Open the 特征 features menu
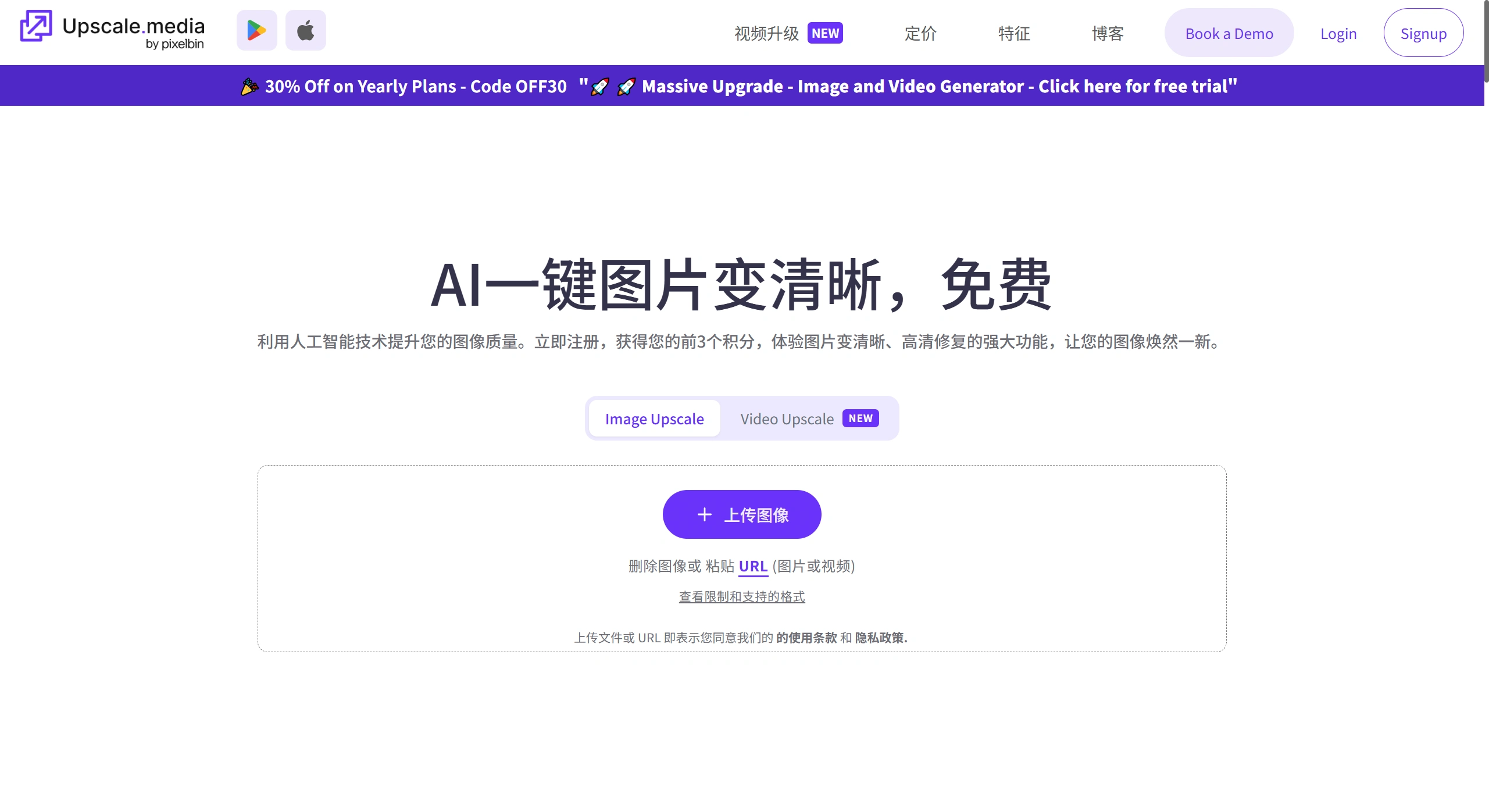 point(1014,34)
